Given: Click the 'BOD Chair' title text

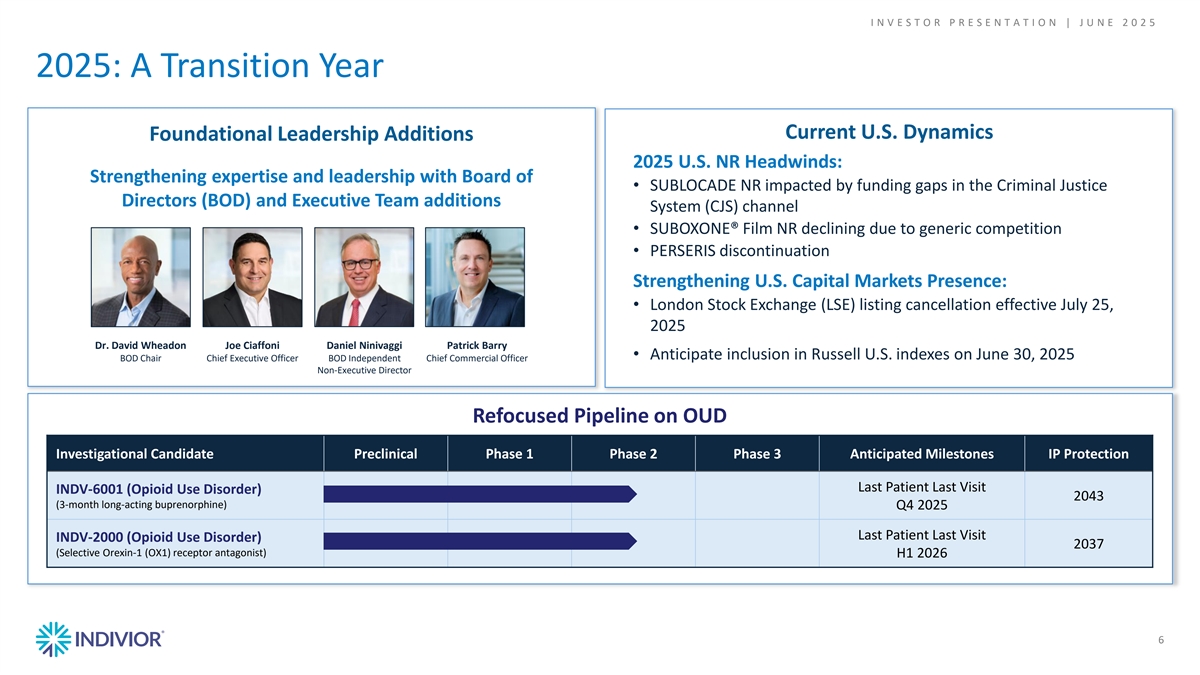Looking at the screenshot, I should pos(140,359).
